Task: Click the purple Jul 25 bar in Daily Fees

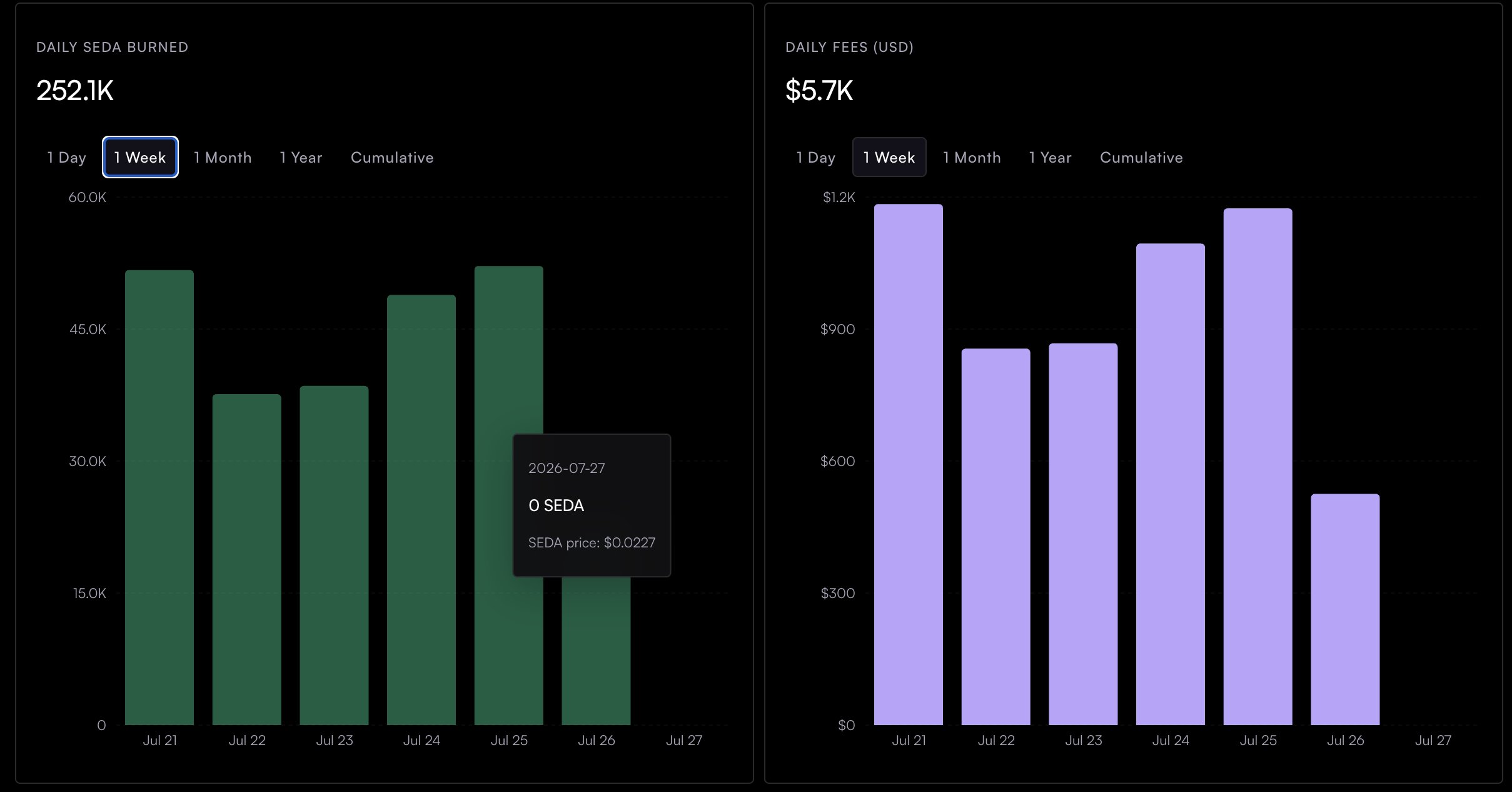Action: pyautogui.click(x=1258, y=467)
